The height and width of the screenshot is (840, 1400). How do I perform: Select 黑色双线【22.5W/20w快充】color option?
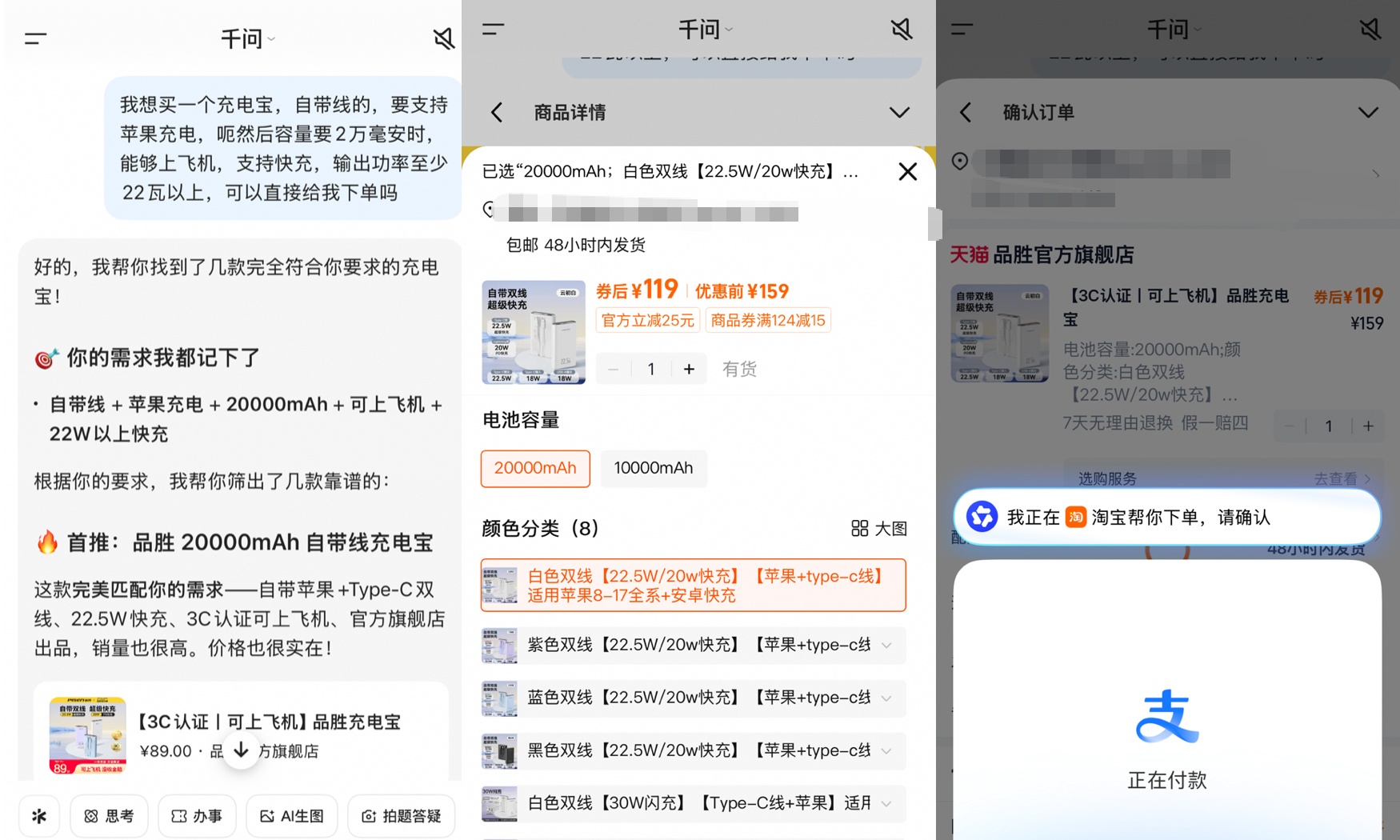(694, 750)
